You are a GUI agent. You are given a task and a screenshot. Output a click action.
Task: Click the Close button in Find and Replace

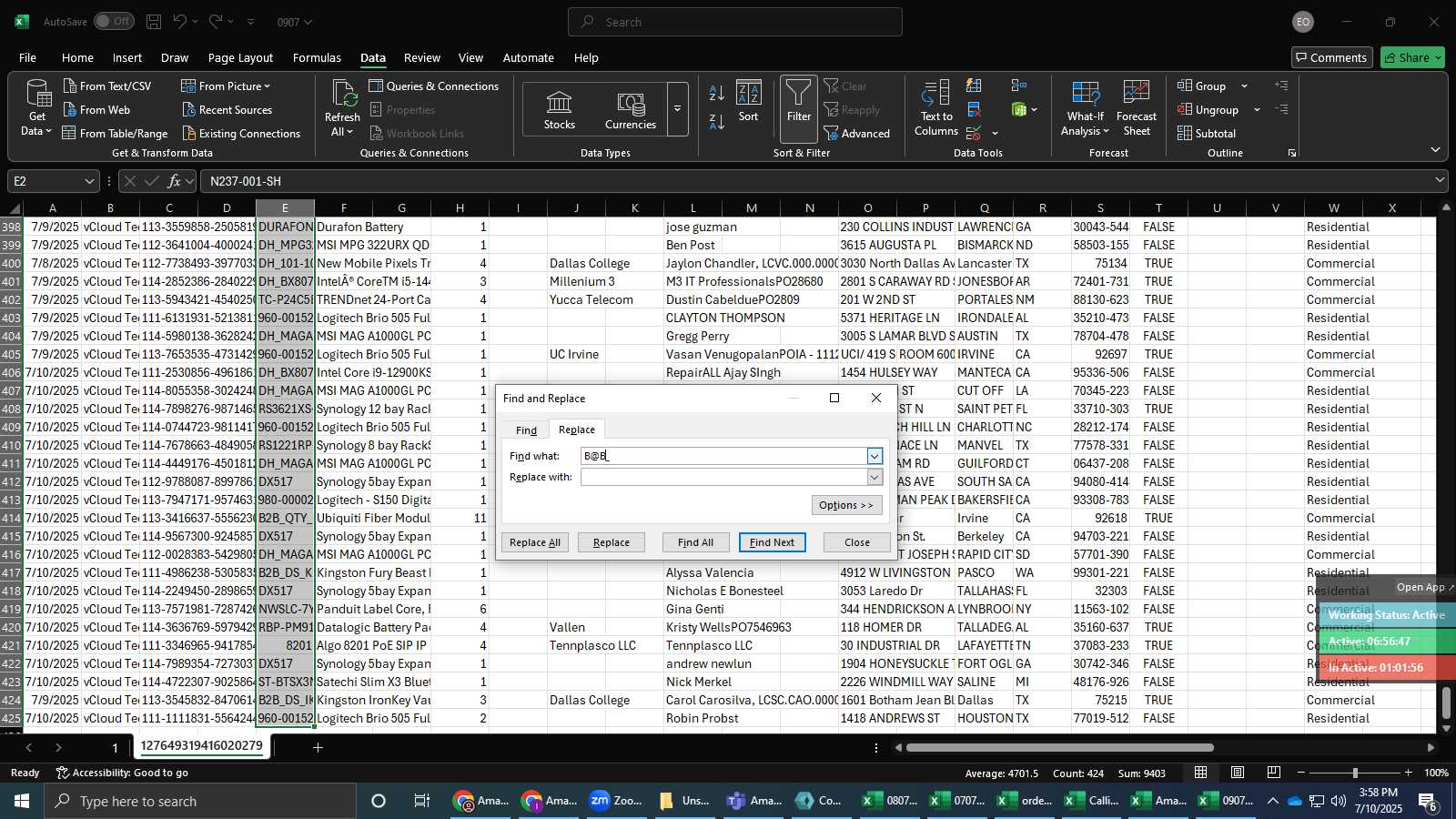point(857,542)
